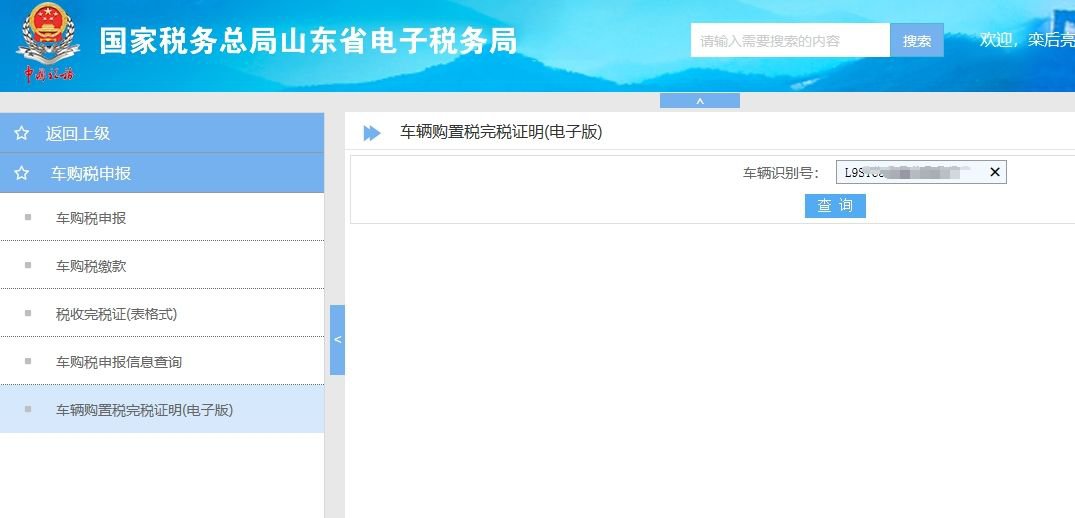Click the 查询 button
1075x518 pixels.
pyautogui.click(x=835, y=206)
